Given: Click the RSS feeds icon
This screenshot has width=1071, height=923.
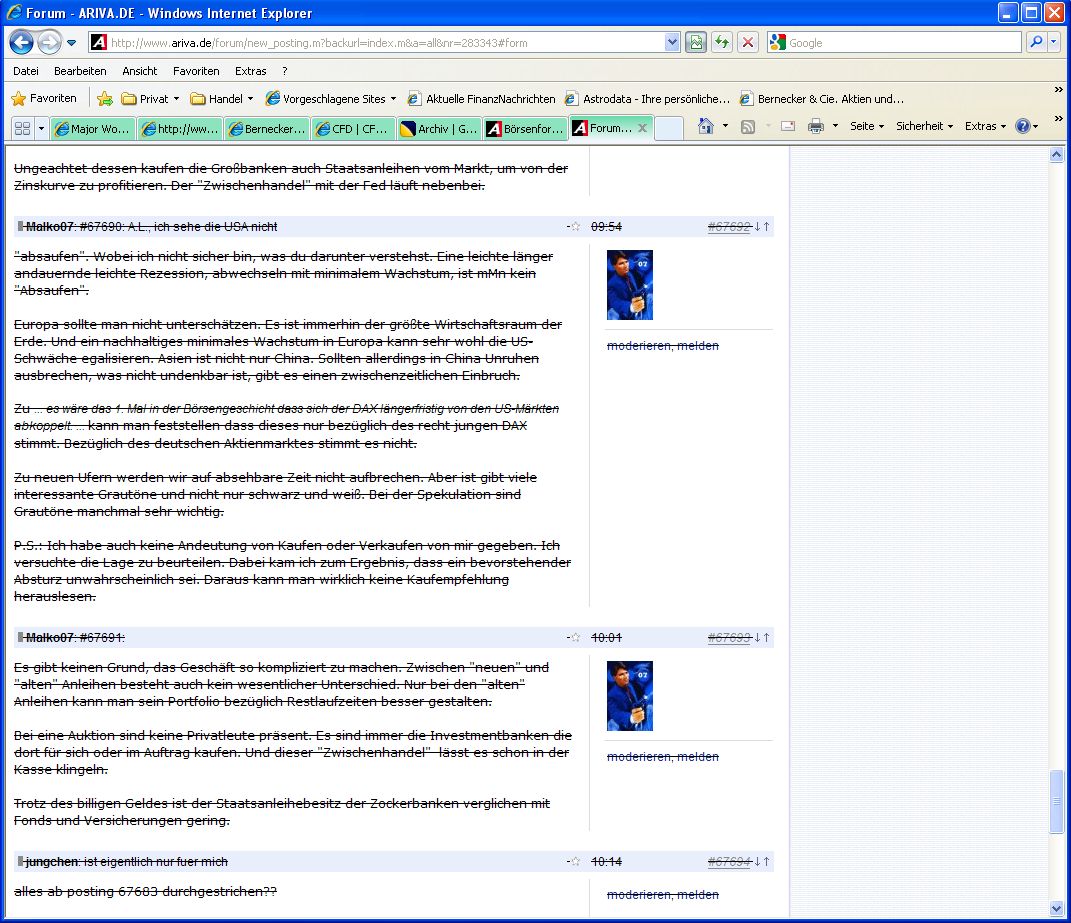Looking at the screenshot, I should pyautogui.click(x=748, y=126).
